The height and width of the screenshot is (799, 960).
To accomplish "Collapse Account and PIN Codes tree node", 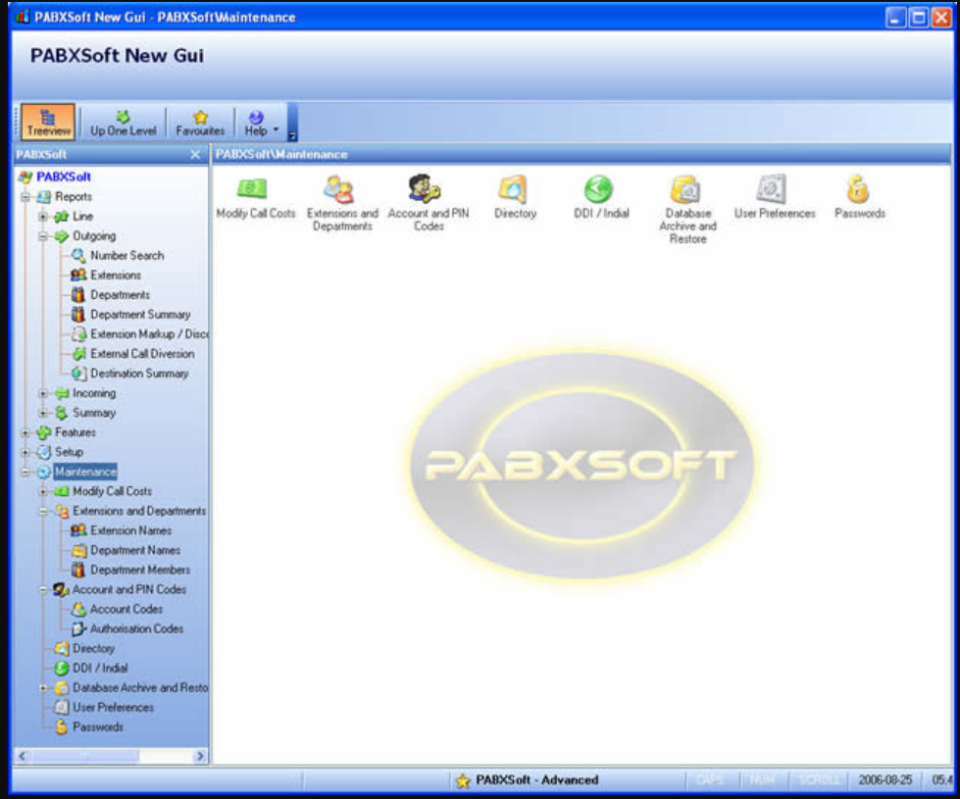I will point(43,589).
